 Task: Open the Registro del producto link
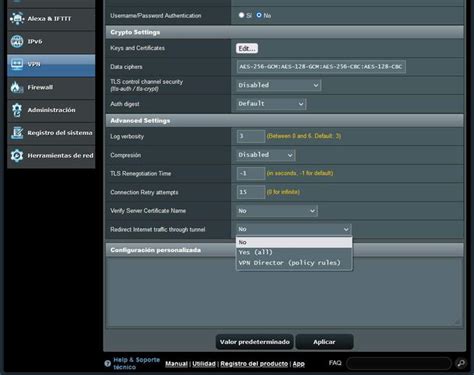[x=254, y=364]
